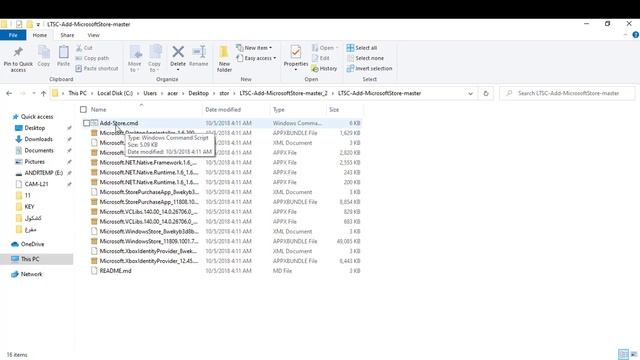Click Local Disk (C:) in address path
Image resolution: width=640 pixels, height=360 pixels.
coord(115,93)
